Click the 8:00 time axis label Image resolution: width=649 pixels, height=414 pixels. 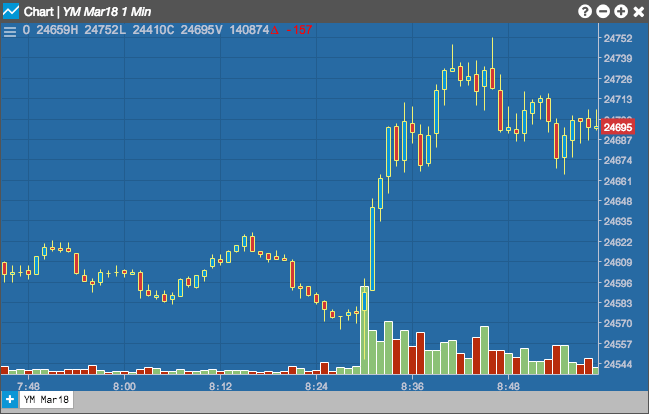point(124,386)
